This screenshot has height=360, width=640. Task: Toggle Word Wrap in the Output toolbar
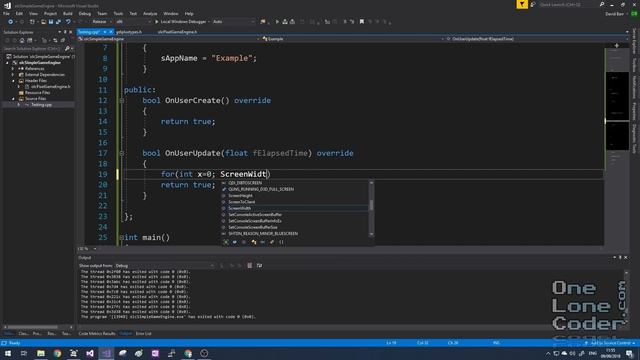[259, 265]
